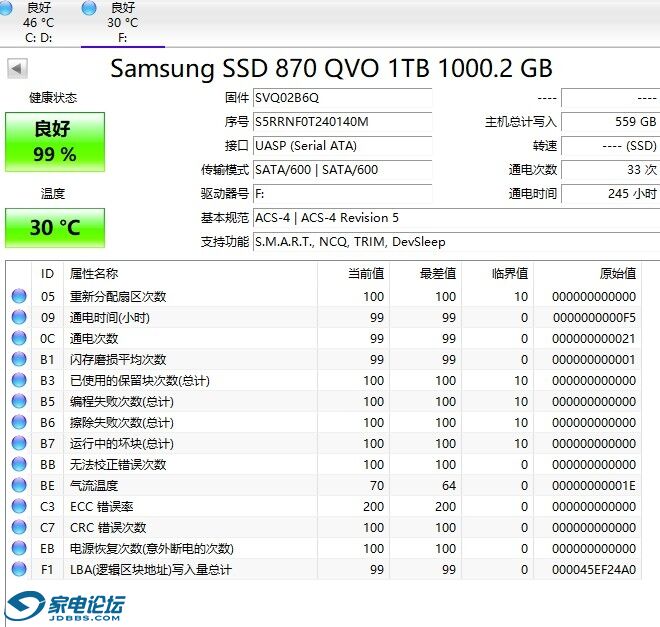Click status icon for attribute F1

coord(19,569)
